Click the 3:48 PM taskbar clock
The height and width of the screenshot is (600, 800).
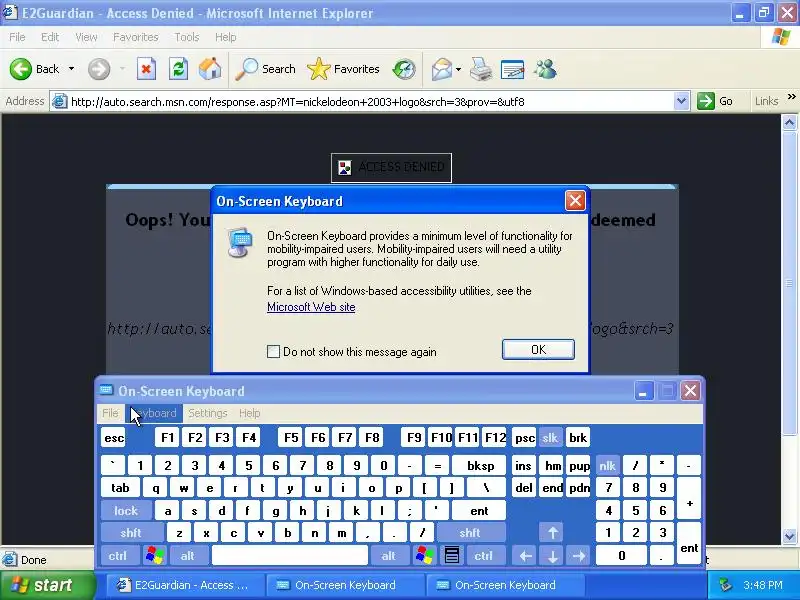(x=763, y=585)
